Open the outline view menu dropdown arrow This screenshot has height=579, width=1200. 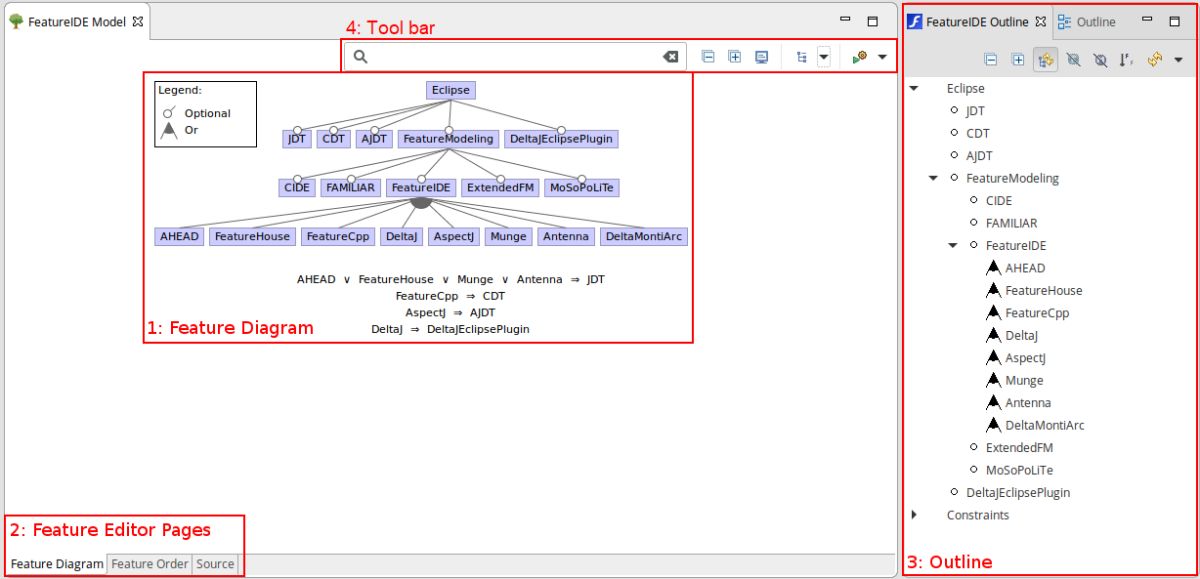pyautogui.click(x=1178, y=60)
